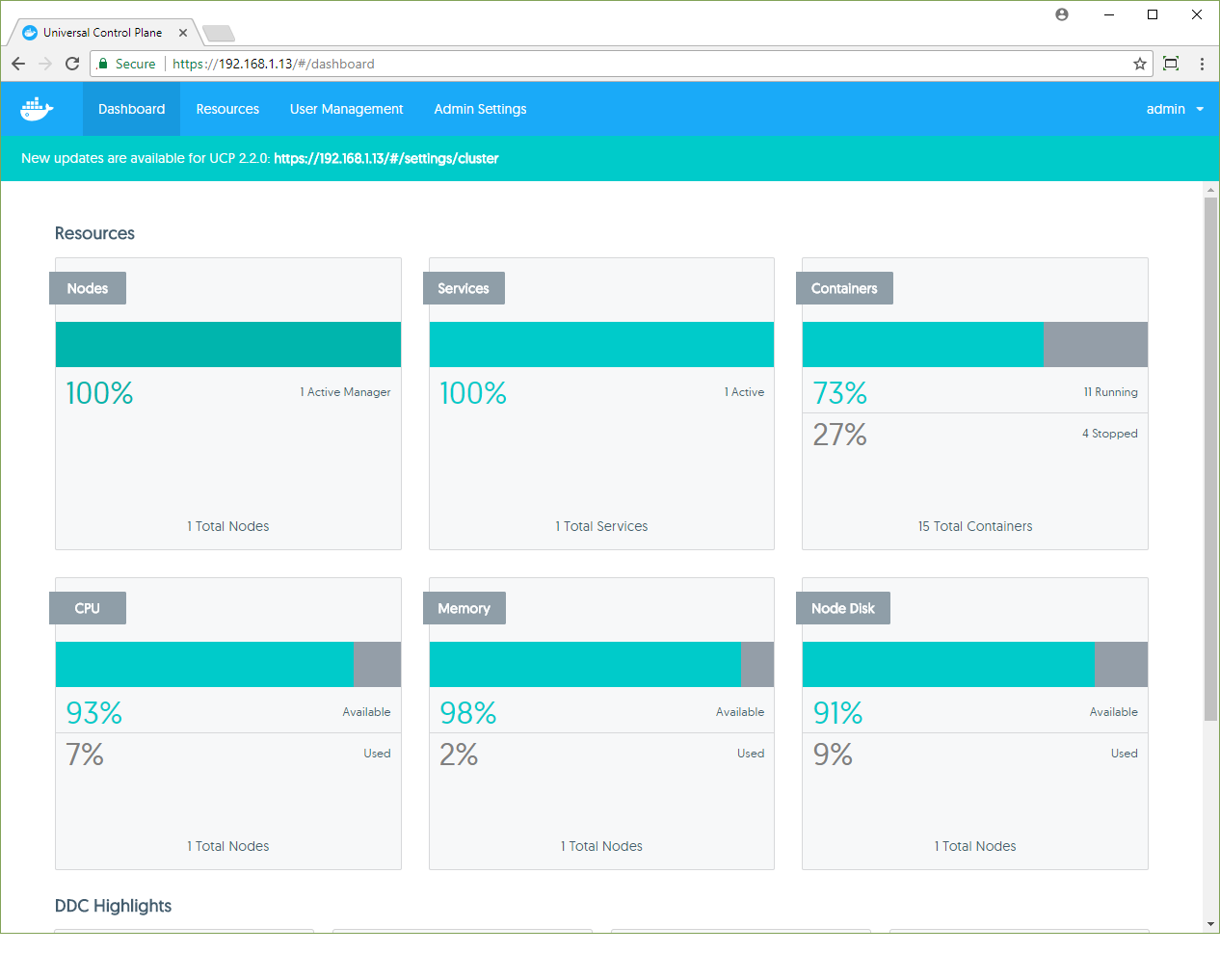Click the Docker whale logo

tap(37, 109)
